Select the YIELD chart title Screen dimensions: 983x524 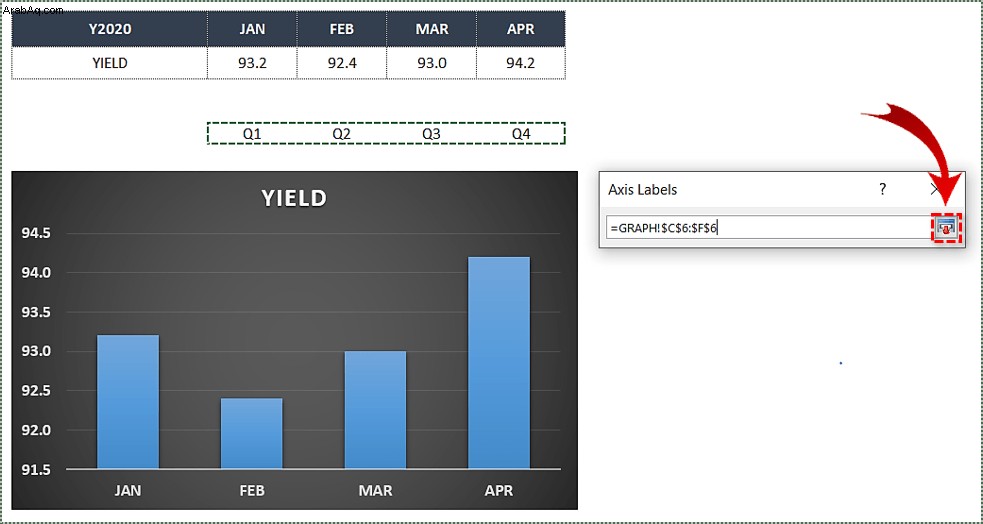[x=294, y=199]
